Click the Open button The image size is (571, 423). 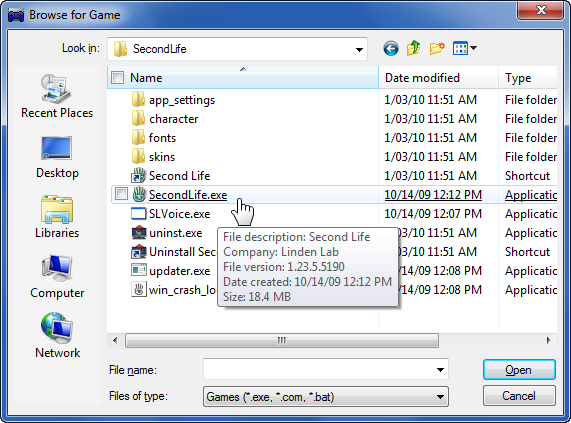pyautogui.click(x=519, y=370)
